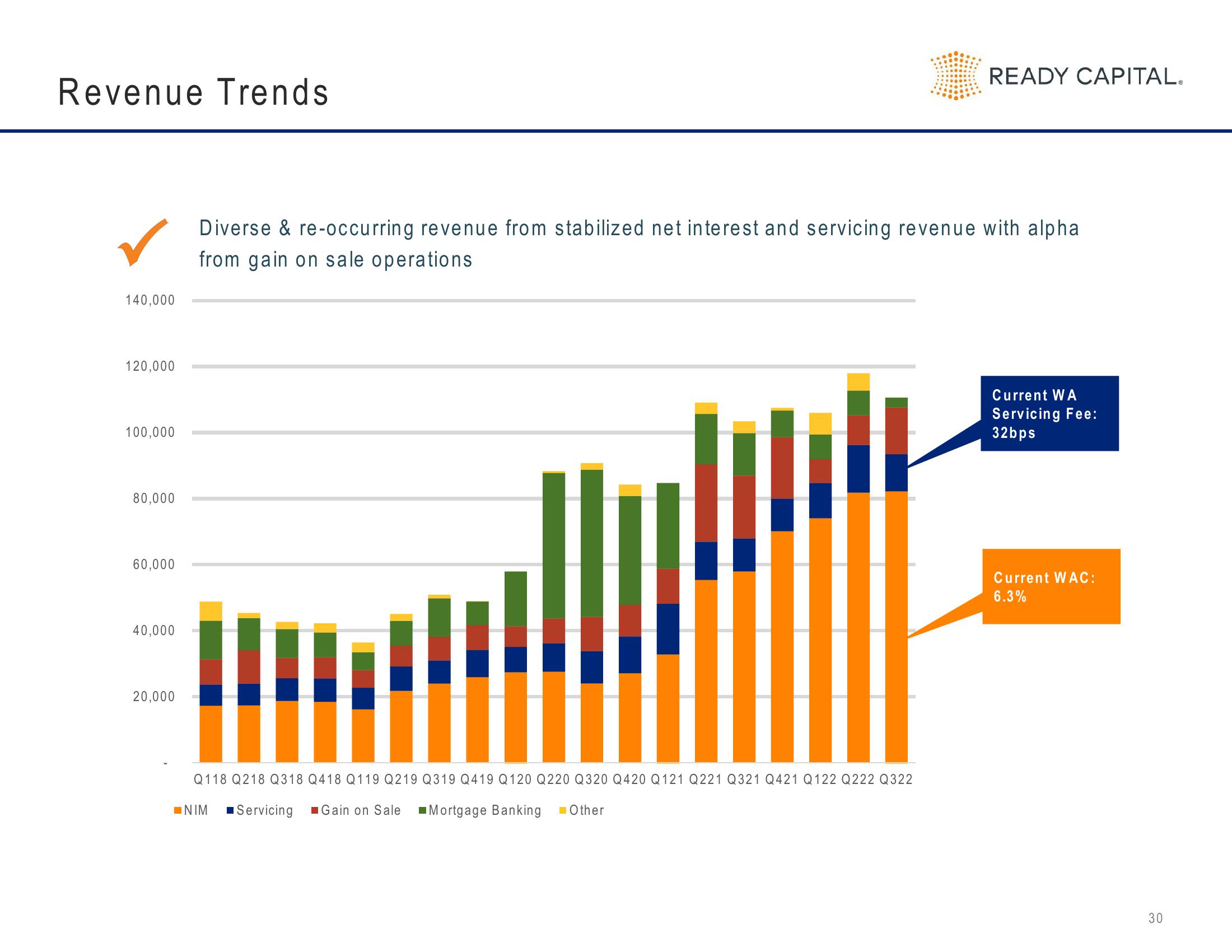1232x952 pixels.
Task: Click the Q122 x-axis label
Action: (820, 780)
